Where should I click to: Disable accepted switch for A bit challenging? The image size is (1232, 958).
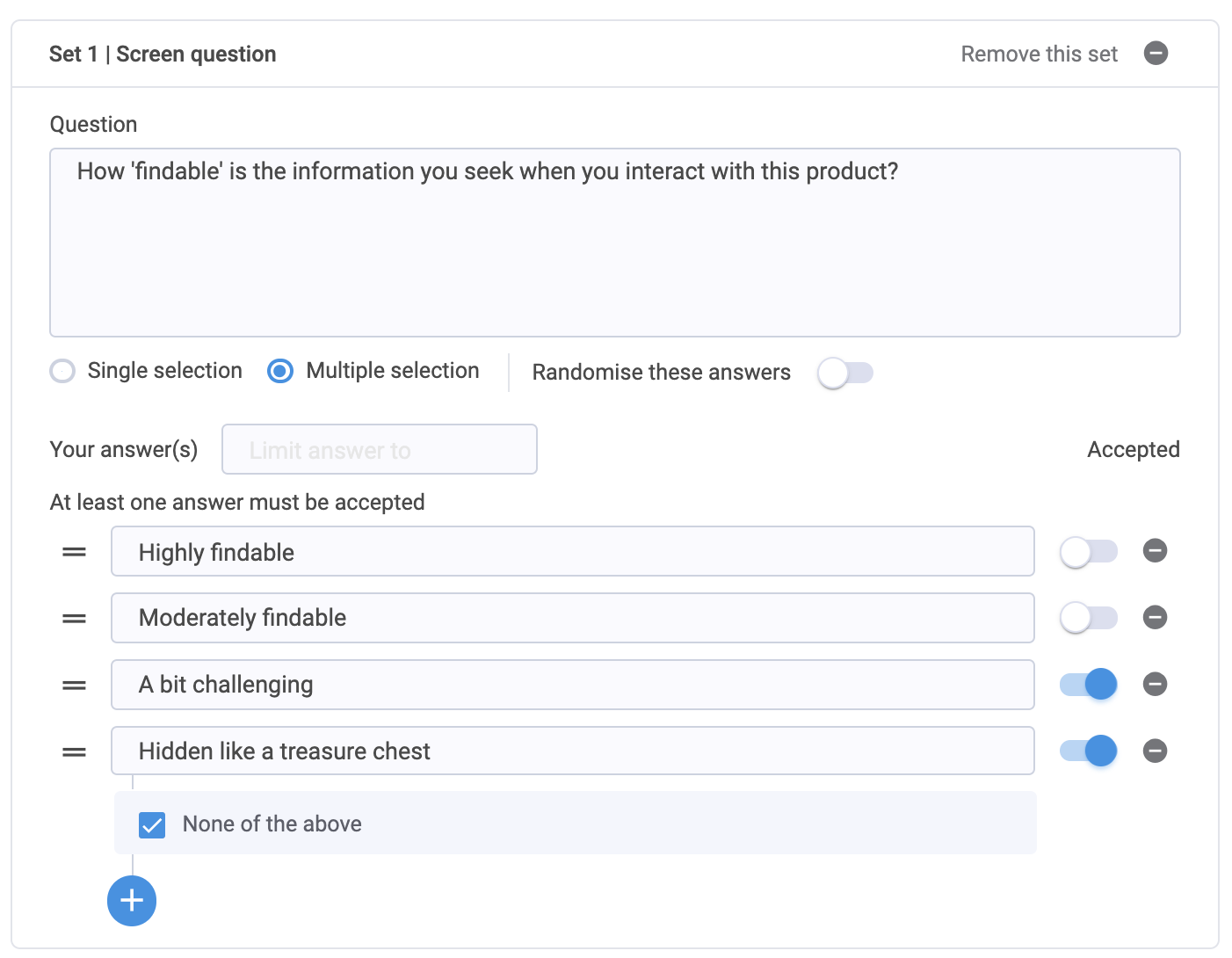tap(1089, 684)
